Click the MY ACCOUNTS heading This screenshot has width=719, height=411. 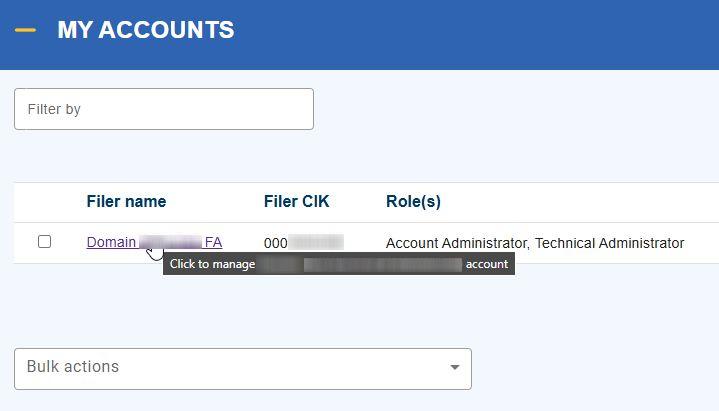coord(146,30)
